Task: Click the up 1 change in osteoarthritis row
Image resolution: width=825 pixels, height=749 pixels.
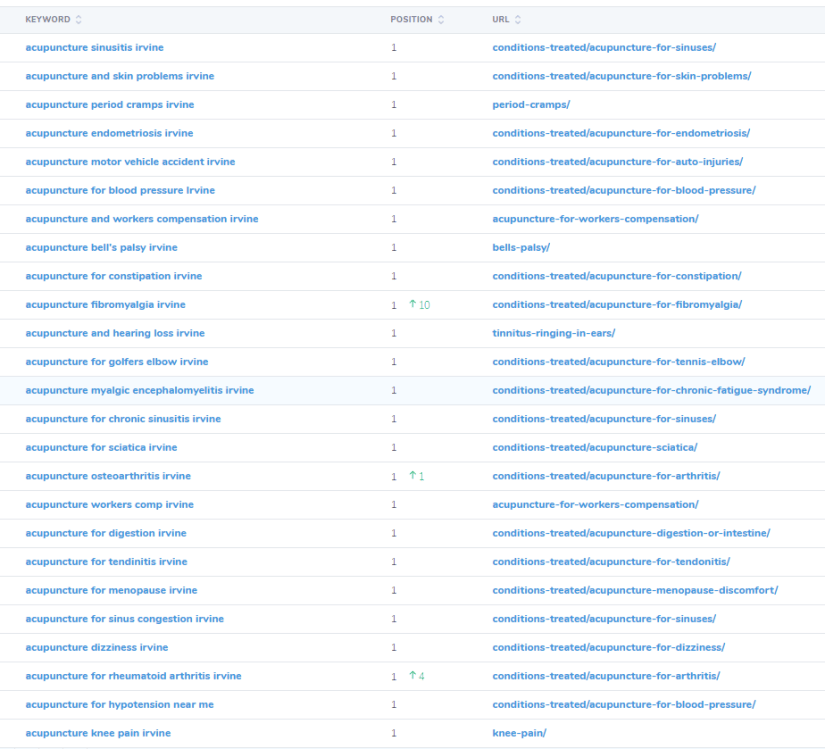Action: click(417, 476)
